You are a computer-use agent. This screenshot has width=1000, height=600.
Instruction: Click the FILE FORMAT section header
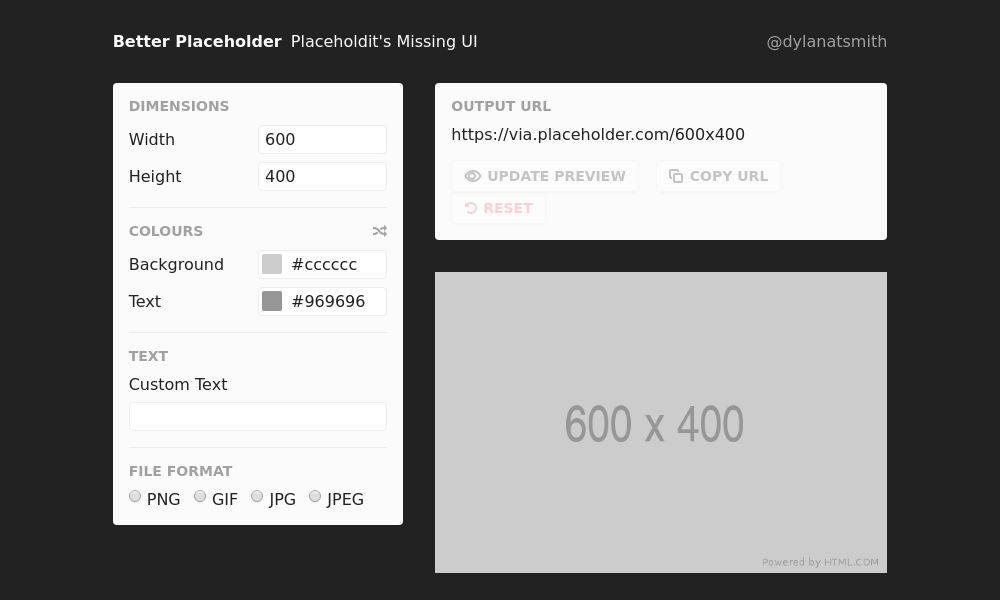[181, 471]
